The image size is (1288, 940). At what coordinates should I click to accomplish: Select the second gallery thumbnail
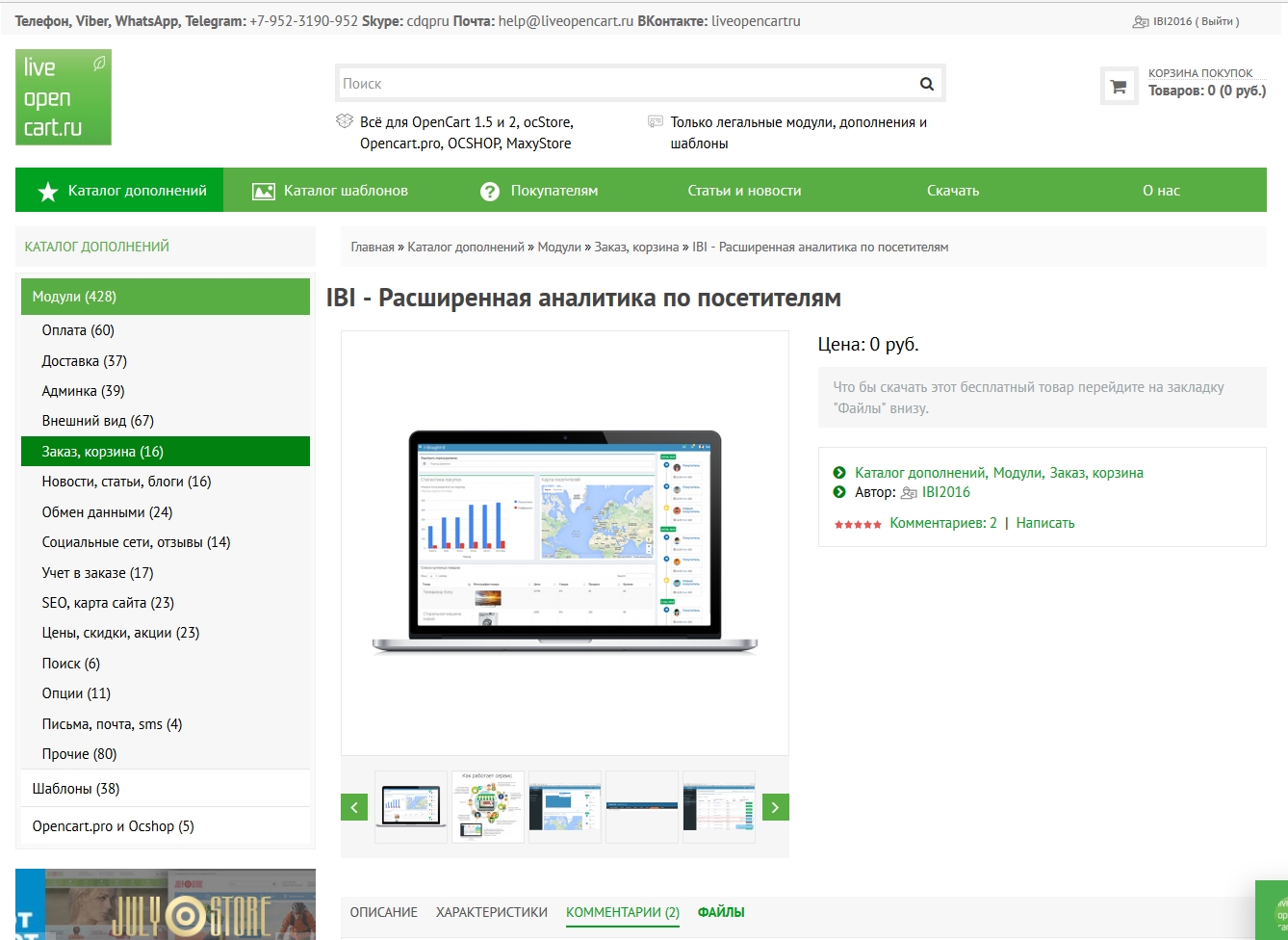coord(488,807)
